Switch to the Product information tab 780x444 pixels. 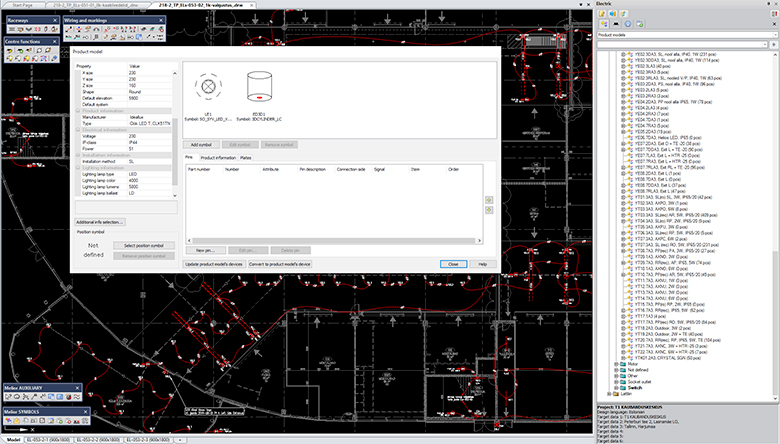[218, 158]
